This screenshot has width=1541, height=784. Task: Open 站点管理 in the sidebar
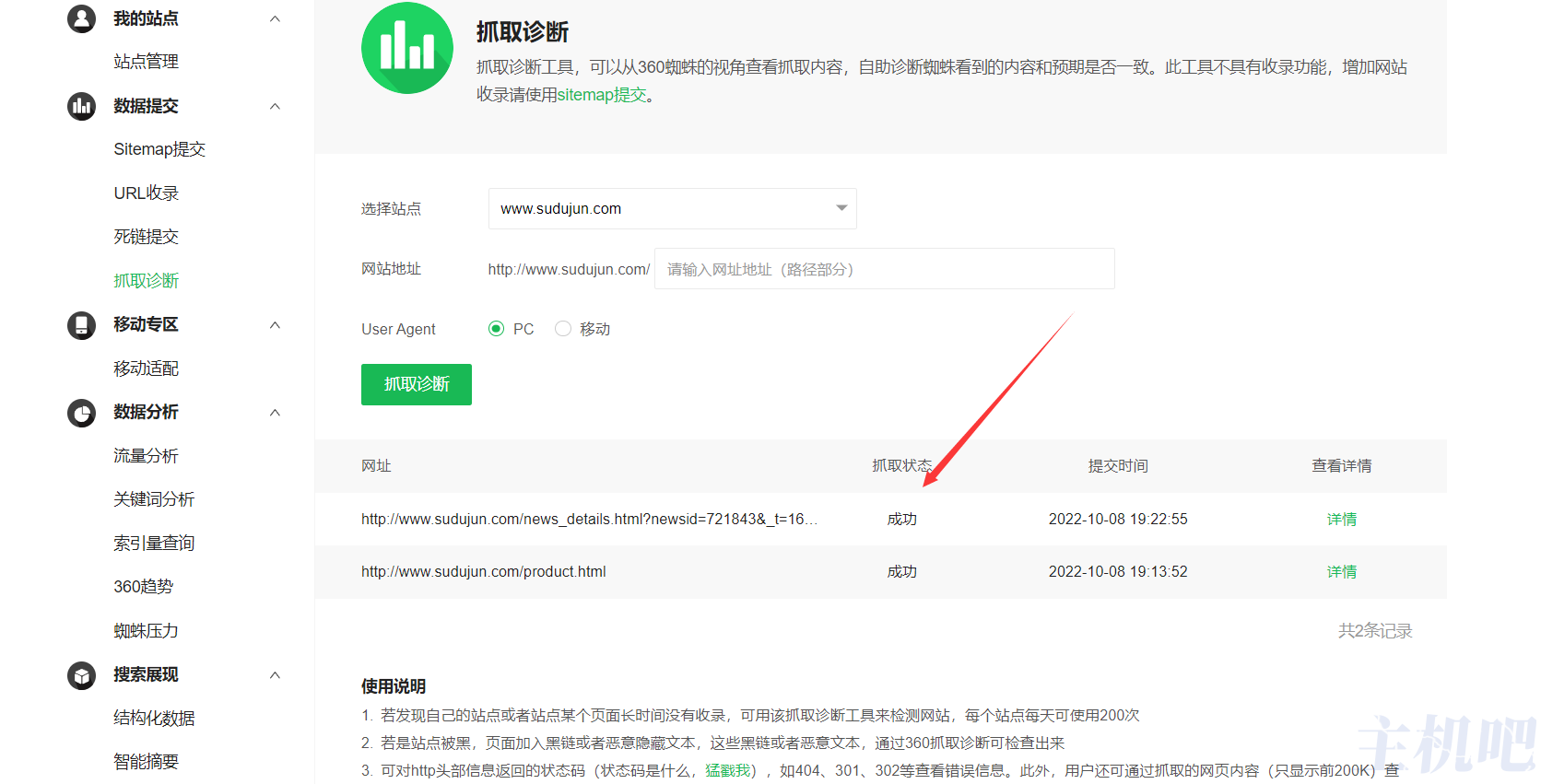click(146, 62)
